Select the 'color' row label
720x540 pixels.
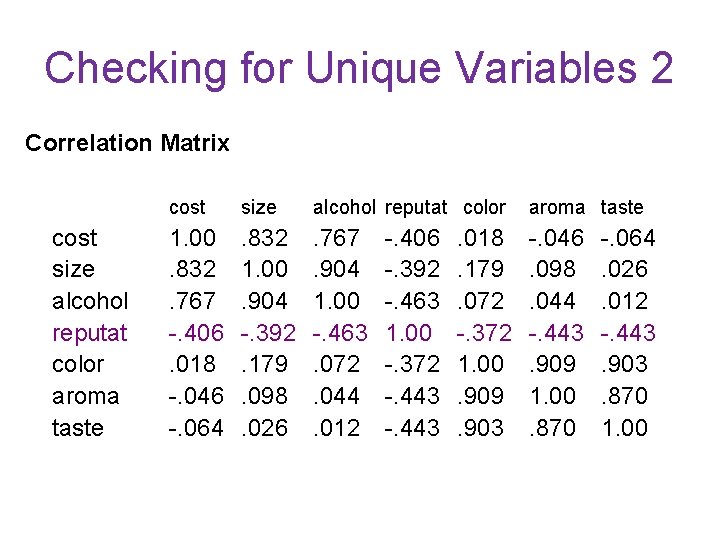pos(78,364)
